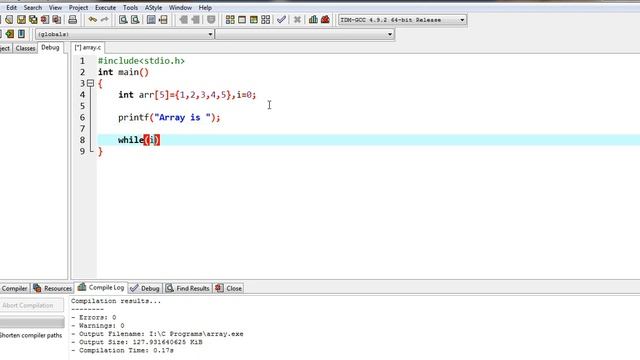Click the Close file toolbar icon
The image size is (640, 360).
pos(45,20)
